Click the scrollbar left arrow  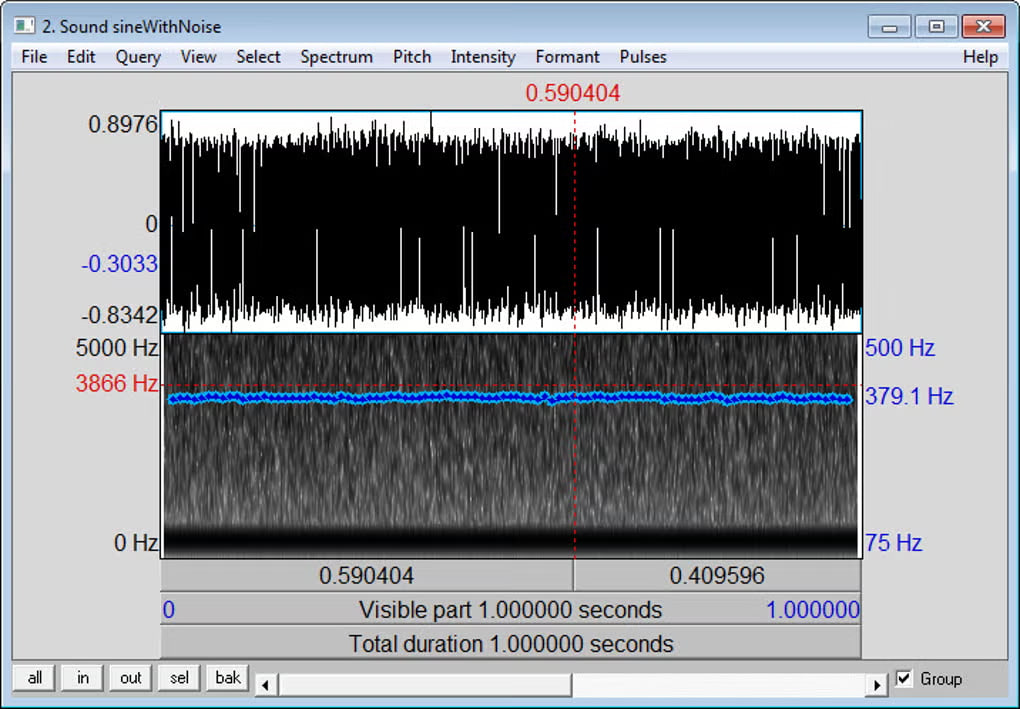point(265,684)
